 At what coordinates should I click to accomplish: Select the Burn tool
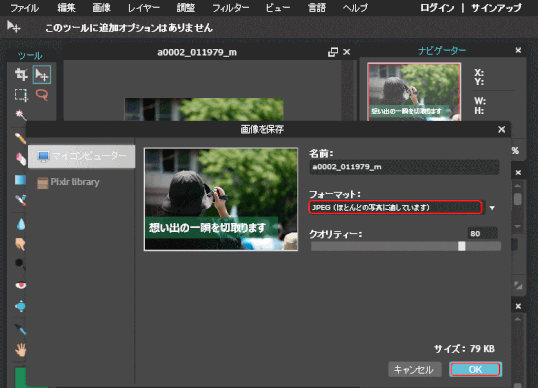tap(20, 264)
